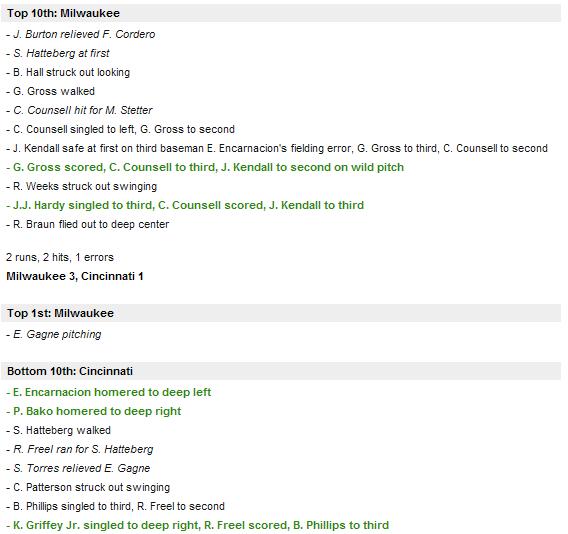The image size is (568, 534).
Task: Click the 'Top 1st: Milwaukee' header
Action: pyautogui.click(x=281, y=313)
